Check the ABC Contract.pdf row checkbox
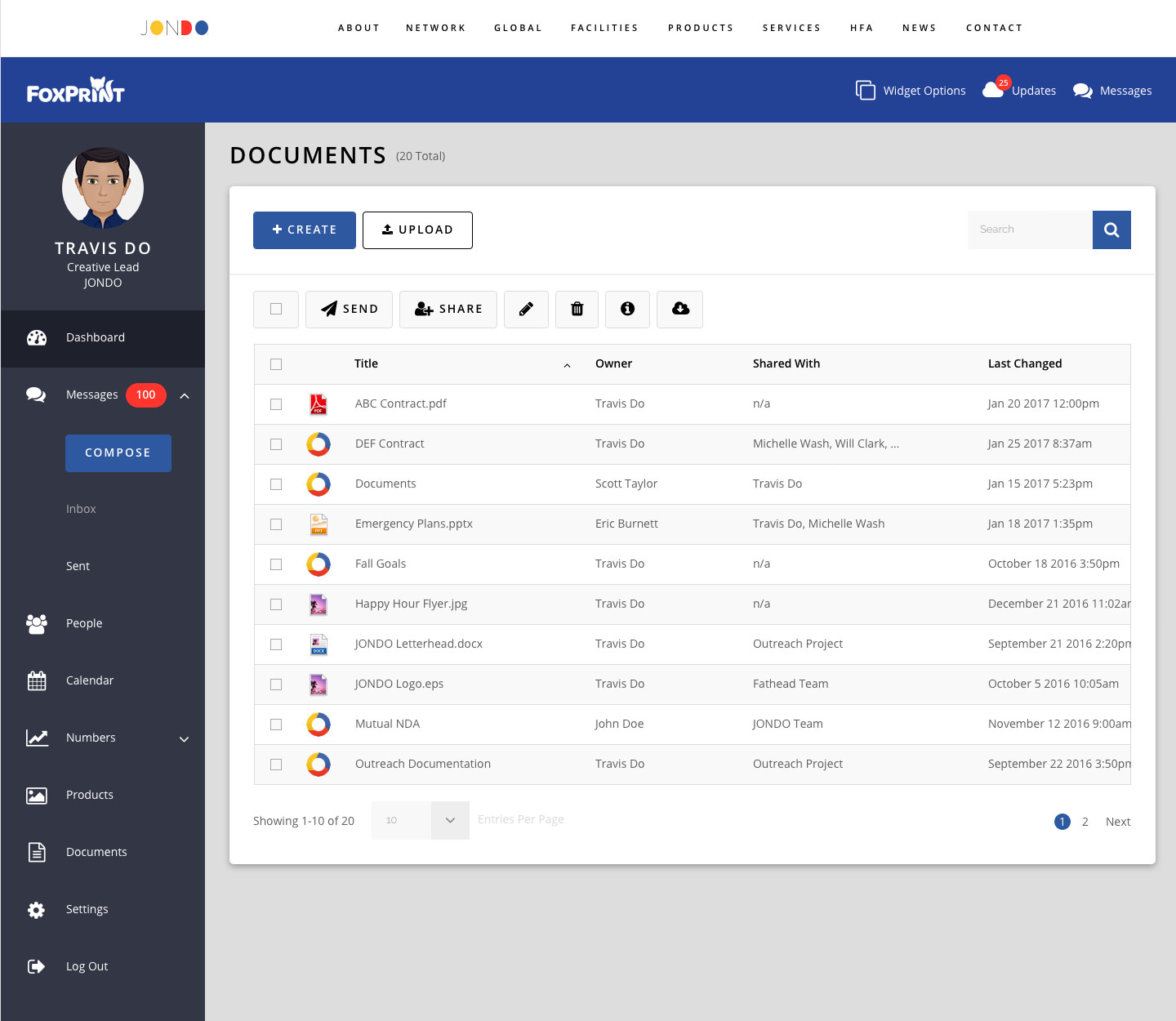The width and height of the screenshot is (1176, 1021). (276, 404)
